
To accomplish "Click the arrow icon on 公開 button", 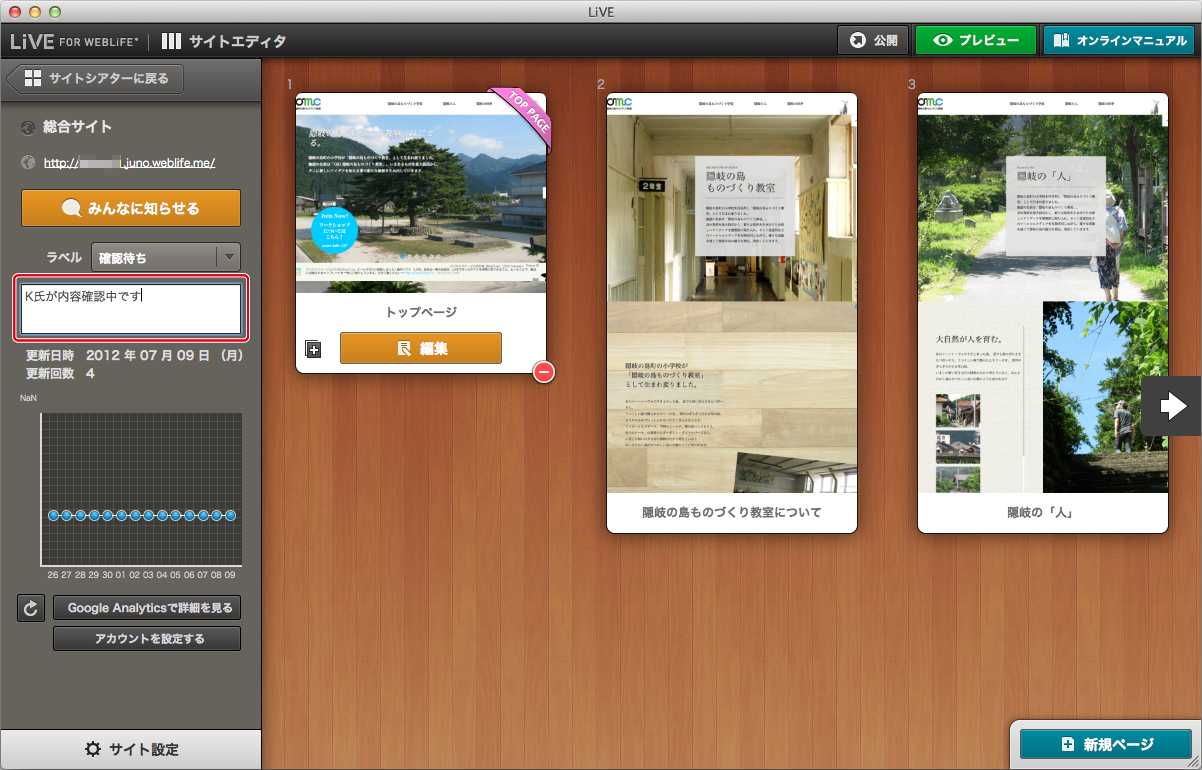I will (857, 41).
